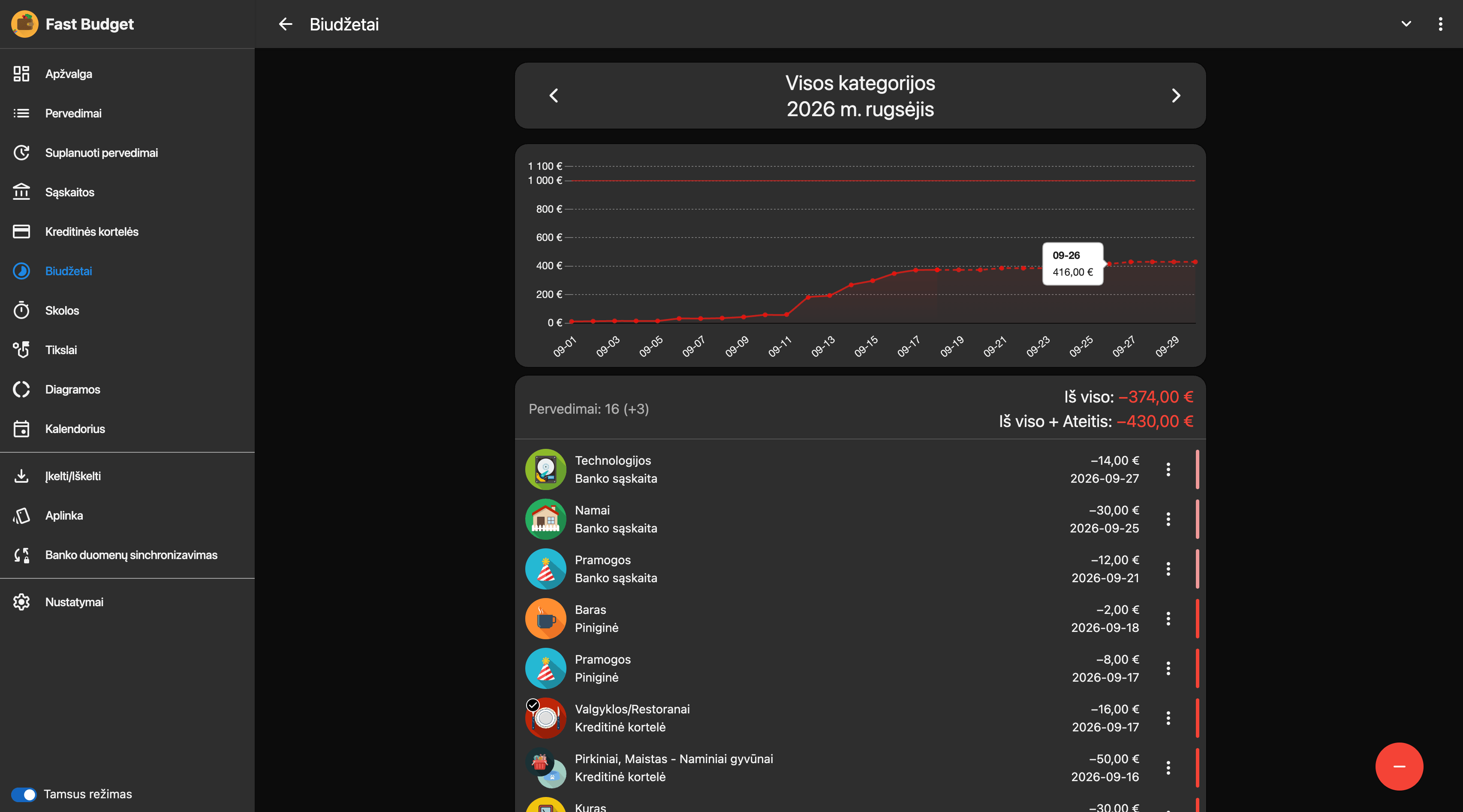The height and width of the screenshot is (812, 1463).
Task: Click the Suplanuoti pervedimai clock icon
Action: 21,153
